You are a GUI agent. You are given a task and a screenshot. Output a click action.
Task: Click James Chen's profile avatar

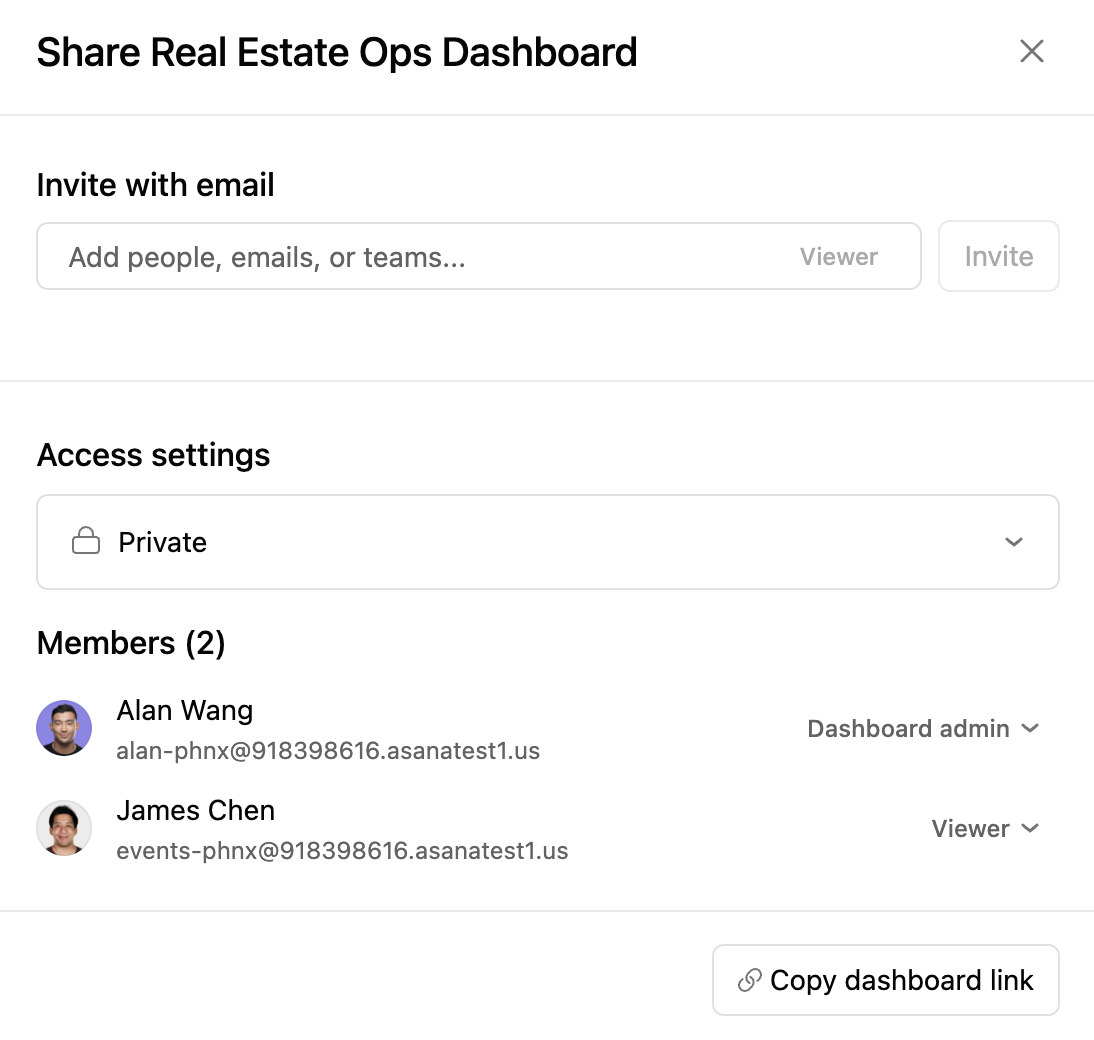pyautogui.click(x=64, y=828)
